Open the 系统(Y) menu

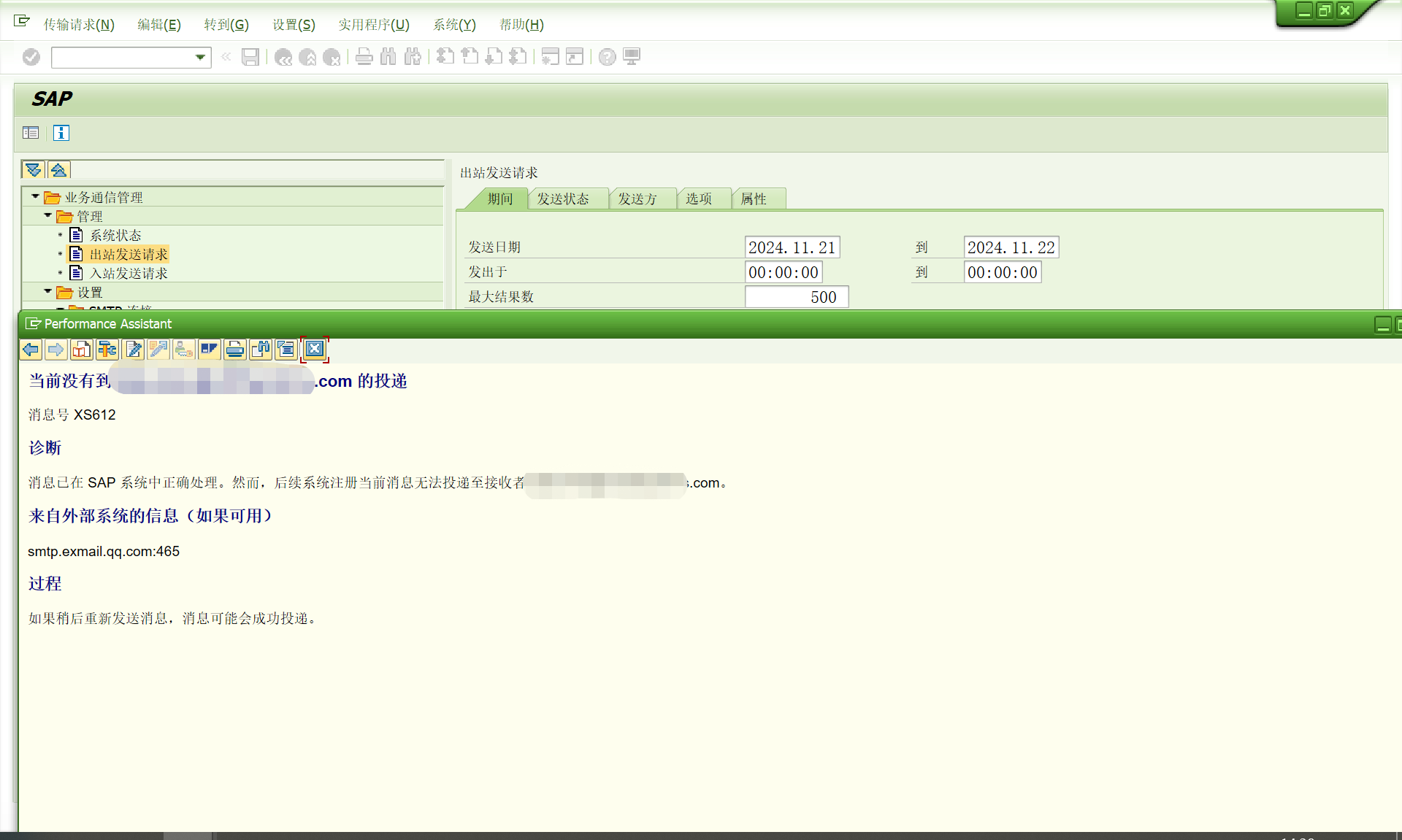[x=454, y=25]
